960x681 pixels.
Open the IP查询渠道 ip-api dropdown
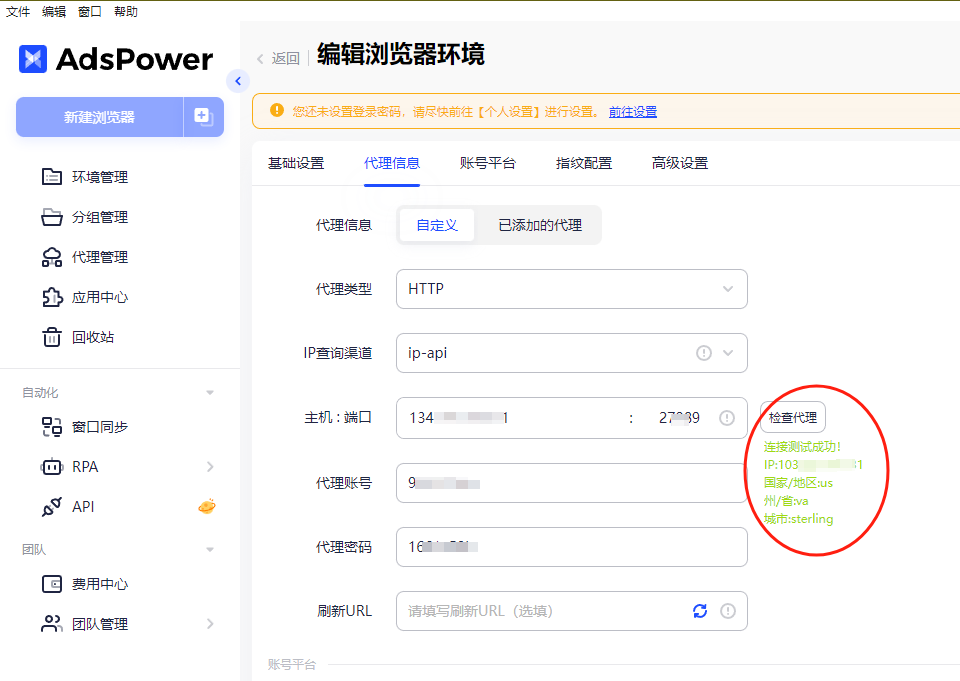click(571, 353)
